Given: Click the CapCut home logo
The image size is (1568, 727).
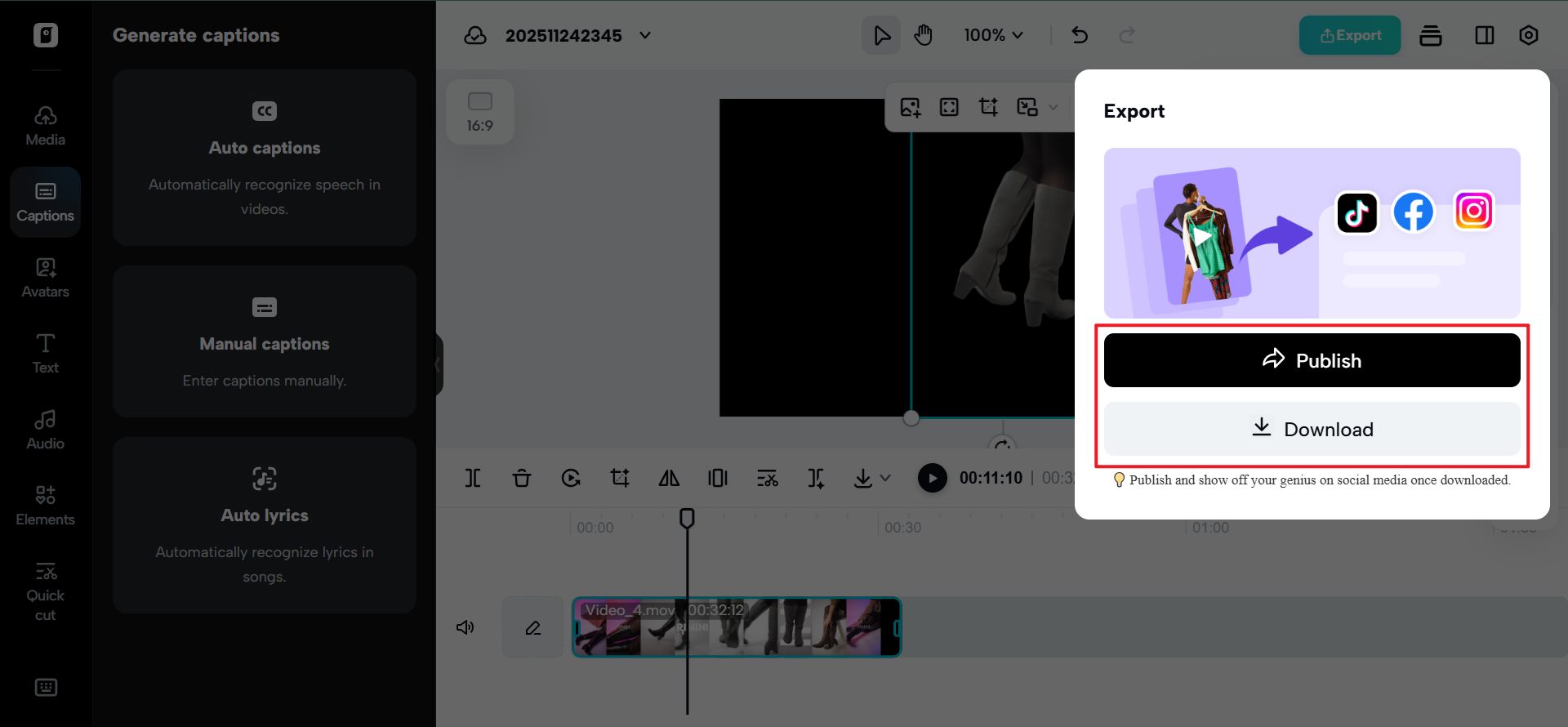Looking at the screenshot, I should tap(46, 35).
